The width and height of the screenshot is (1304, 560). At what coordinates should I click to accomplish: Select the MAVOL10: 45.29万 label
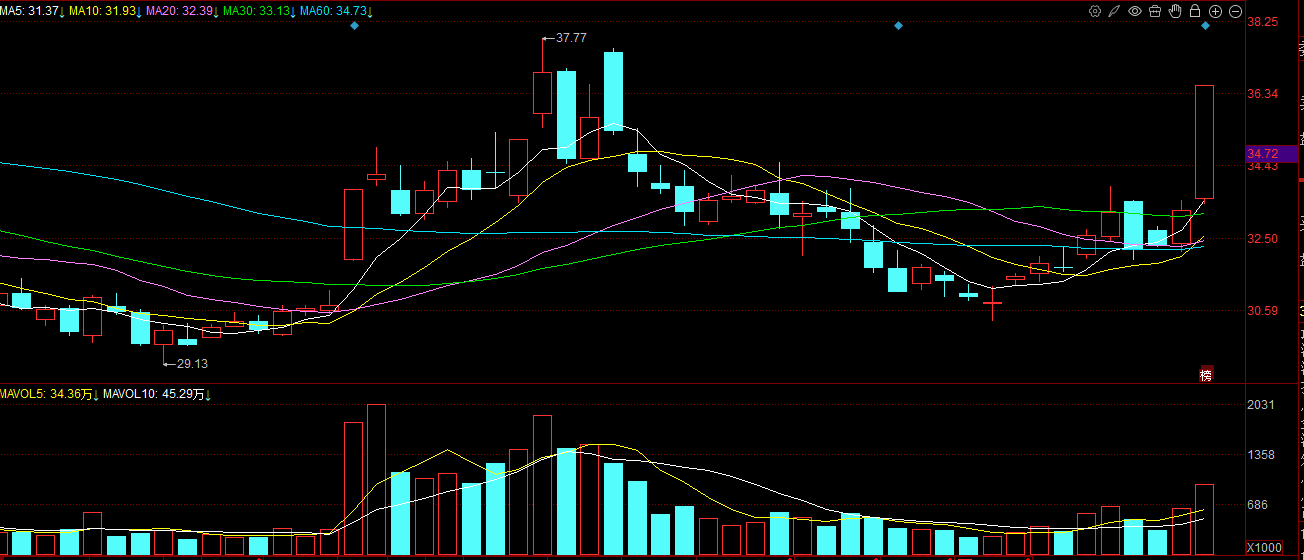pyautogui.click(x=157, y=395)
